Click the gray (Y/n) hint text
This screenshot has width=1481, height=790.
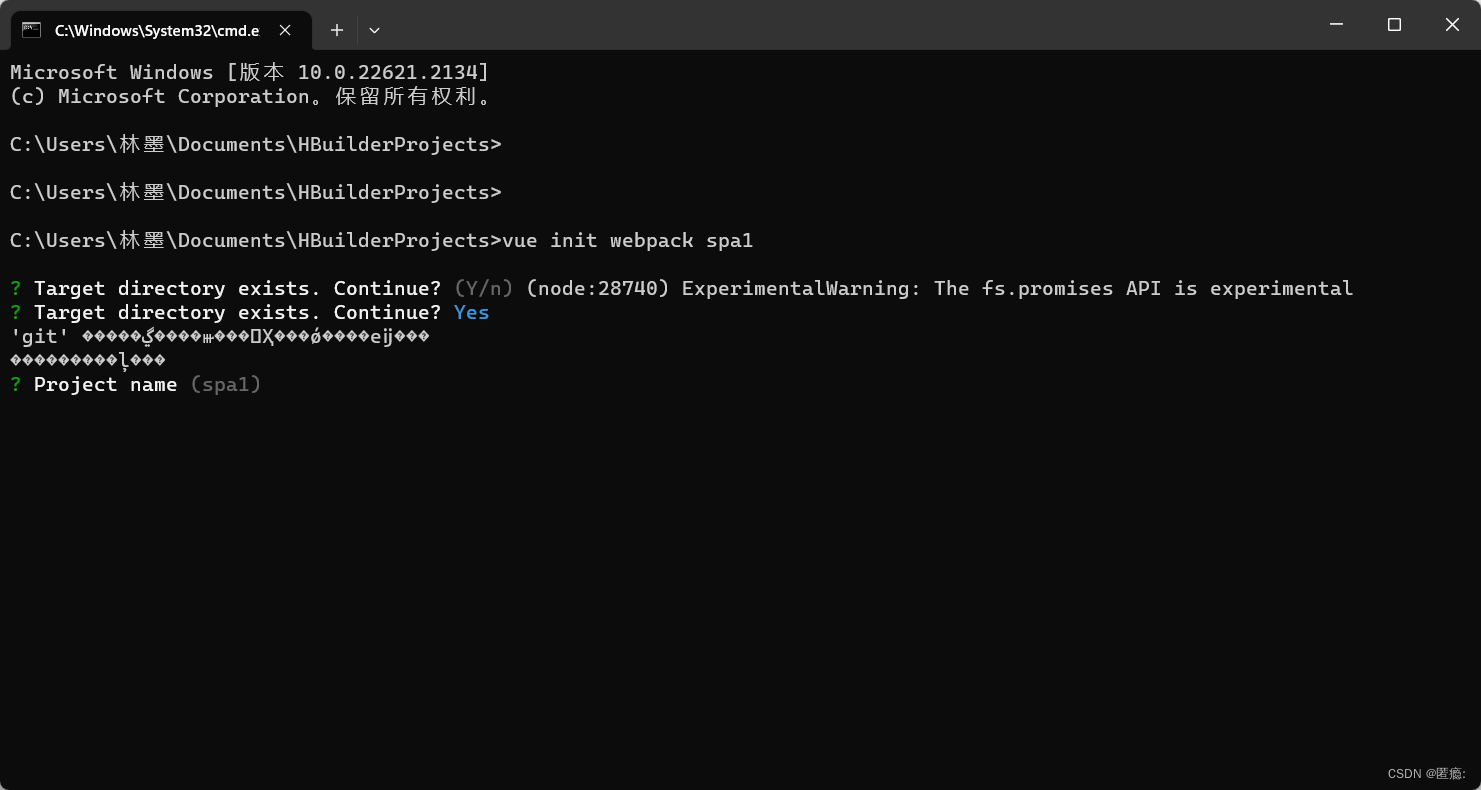pos(483,288)
